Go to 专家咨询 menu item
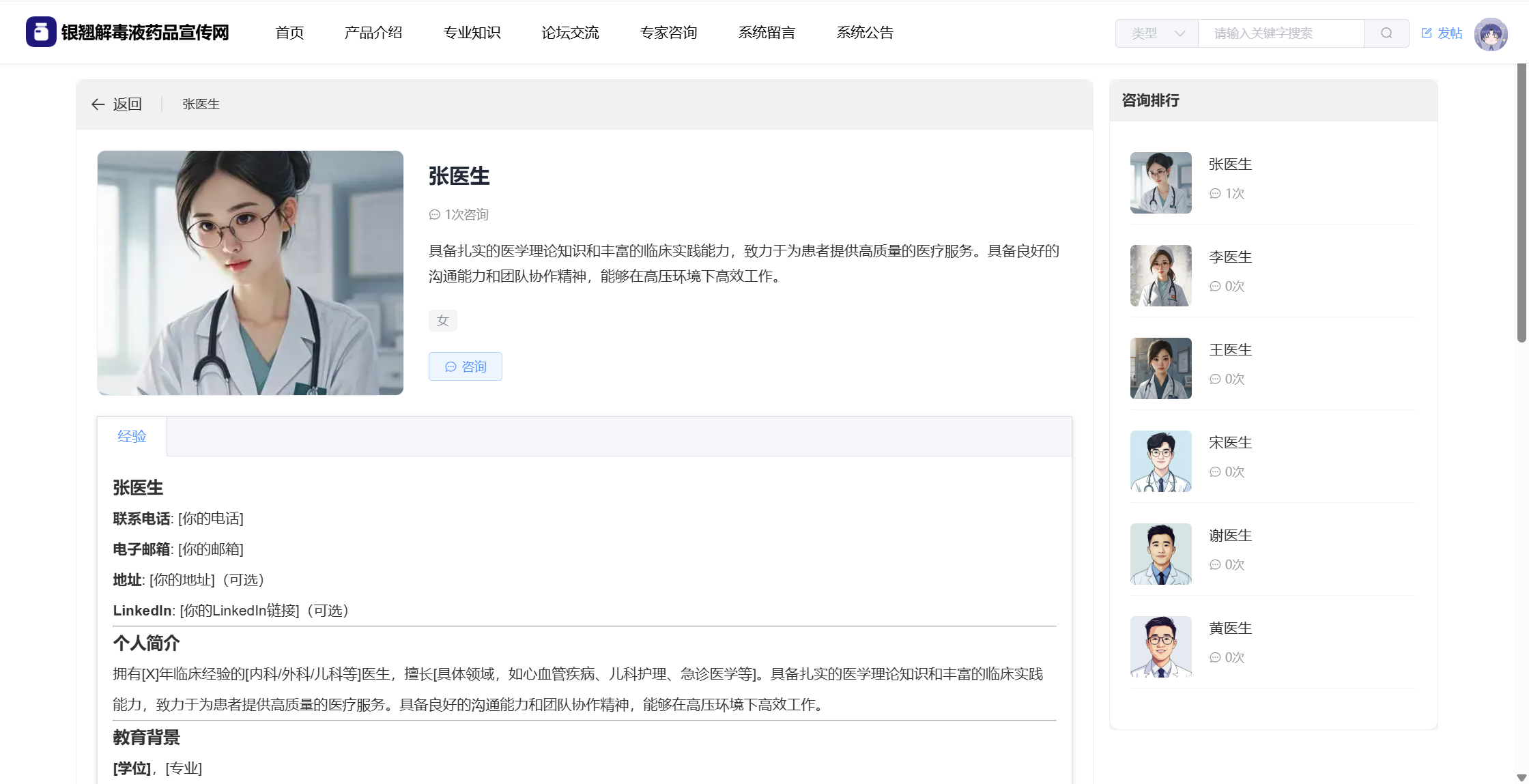Viewport: 1529px width, 784px height. click(x=668, y=33)
